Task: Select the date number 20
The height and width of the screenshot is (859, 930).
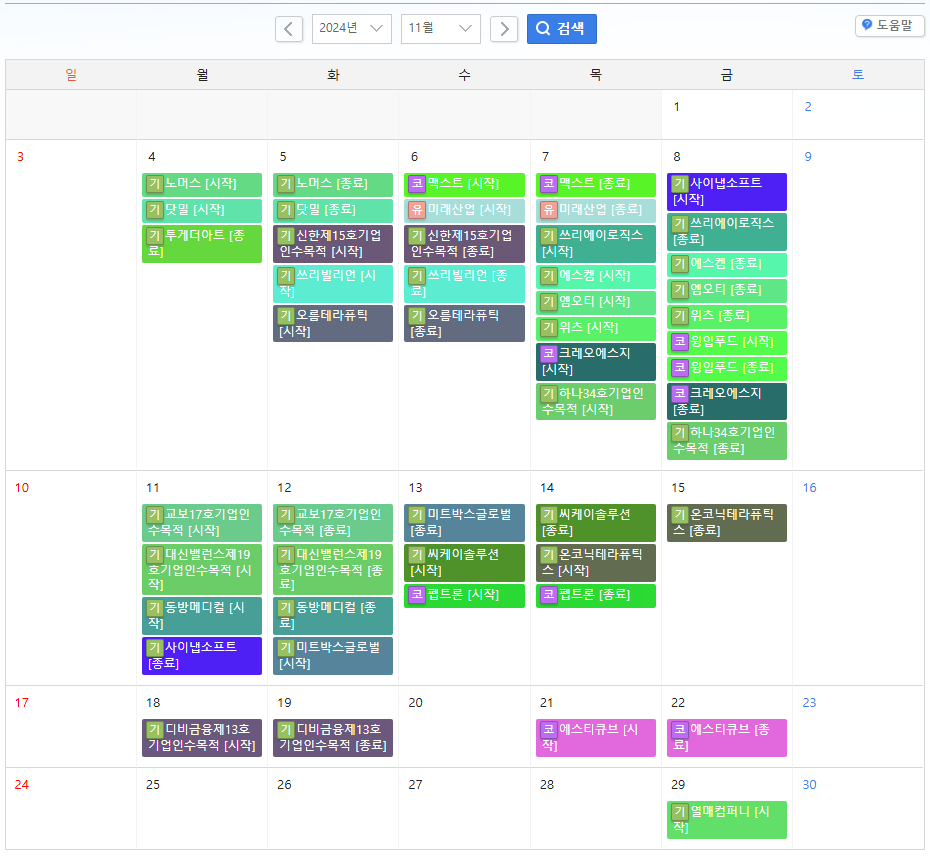Action: pyautogui.click(x=415, y=702)
